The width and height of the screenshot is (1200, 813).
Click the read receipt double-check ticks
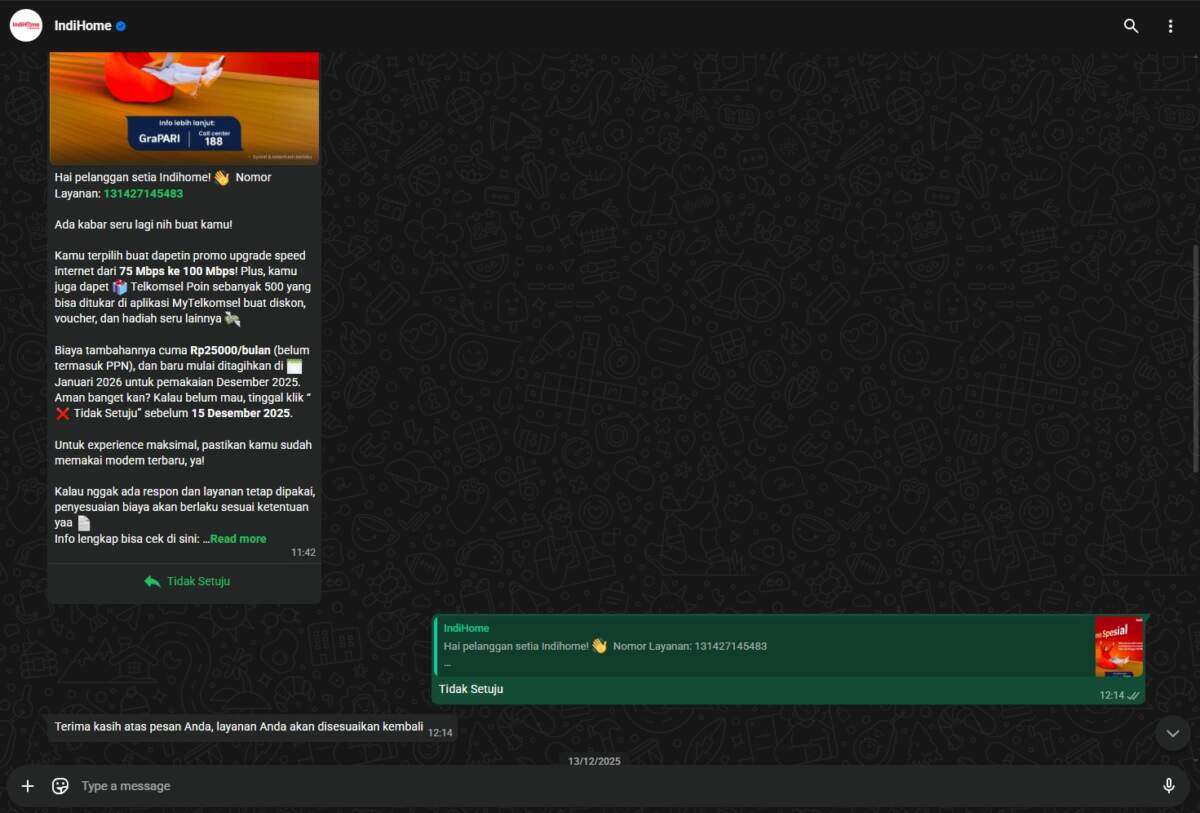click(1133, 696)
